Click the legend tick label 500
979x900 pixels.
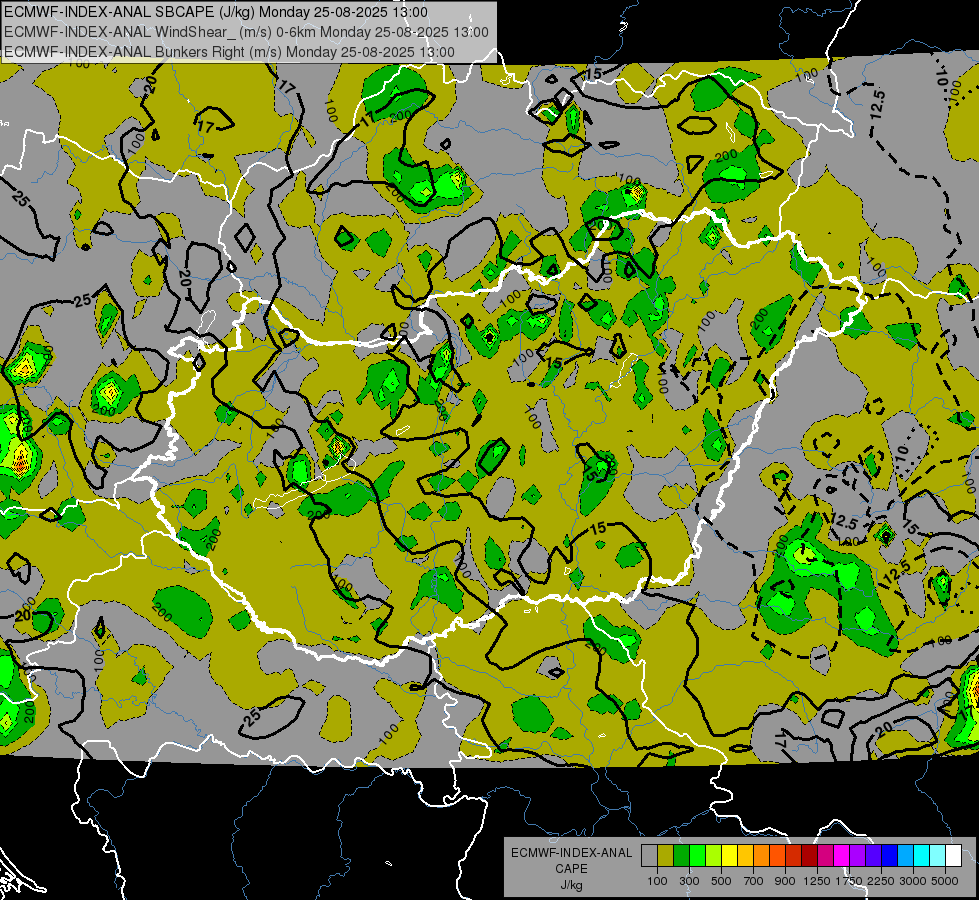721,881
